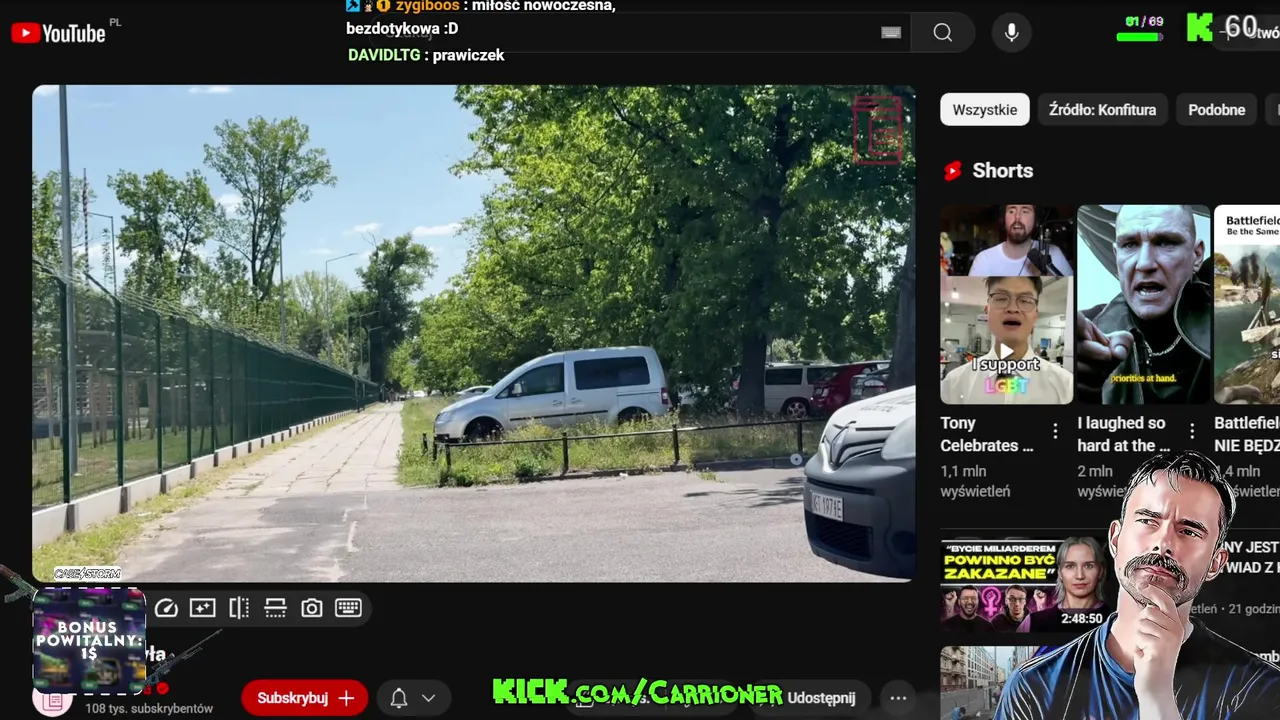Click the video player area
Screen dimensions: 1280x720
coord(473,333)
